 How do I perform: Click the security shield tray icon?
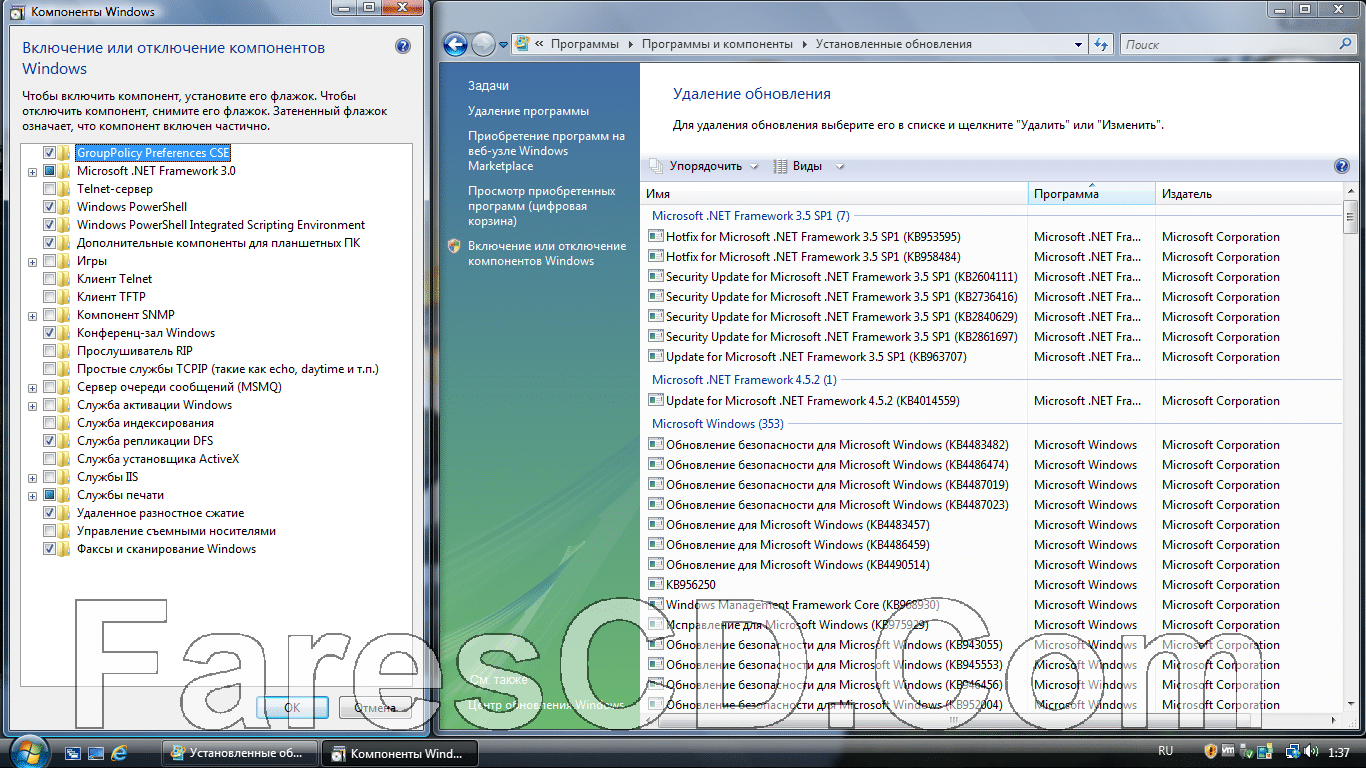pyautogui.click(x=1210, y=751)
